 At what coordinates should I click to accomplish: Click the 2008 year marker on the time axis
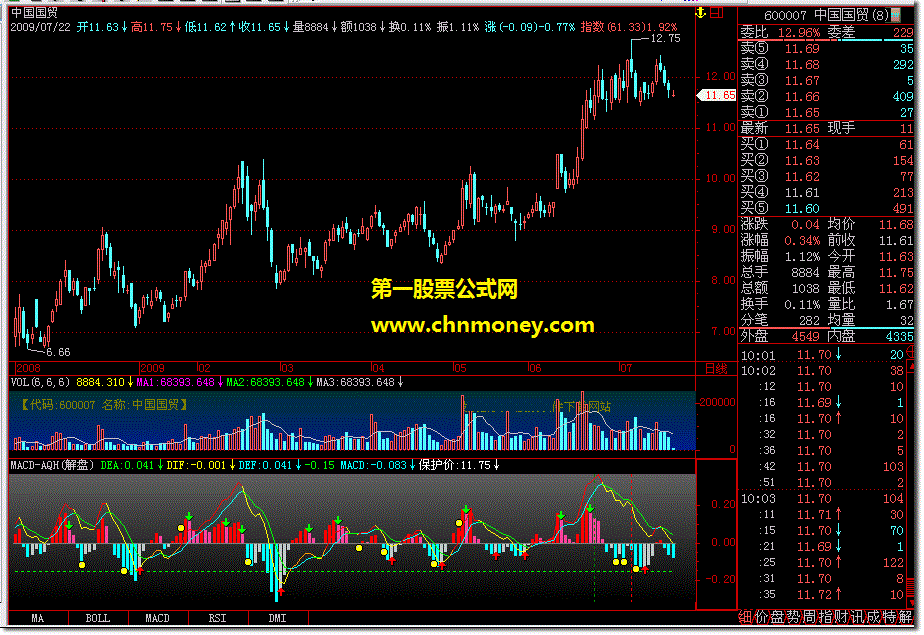pos(28,368)
